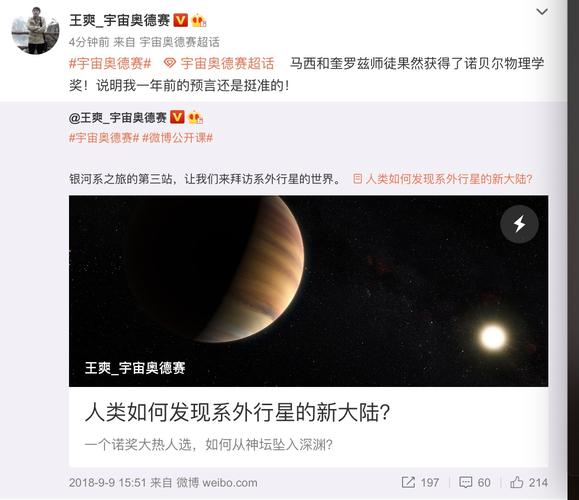Click the 2018-9-9 15:51 timestamp
This screenshot has width=579, height=500.
(108, 483)
